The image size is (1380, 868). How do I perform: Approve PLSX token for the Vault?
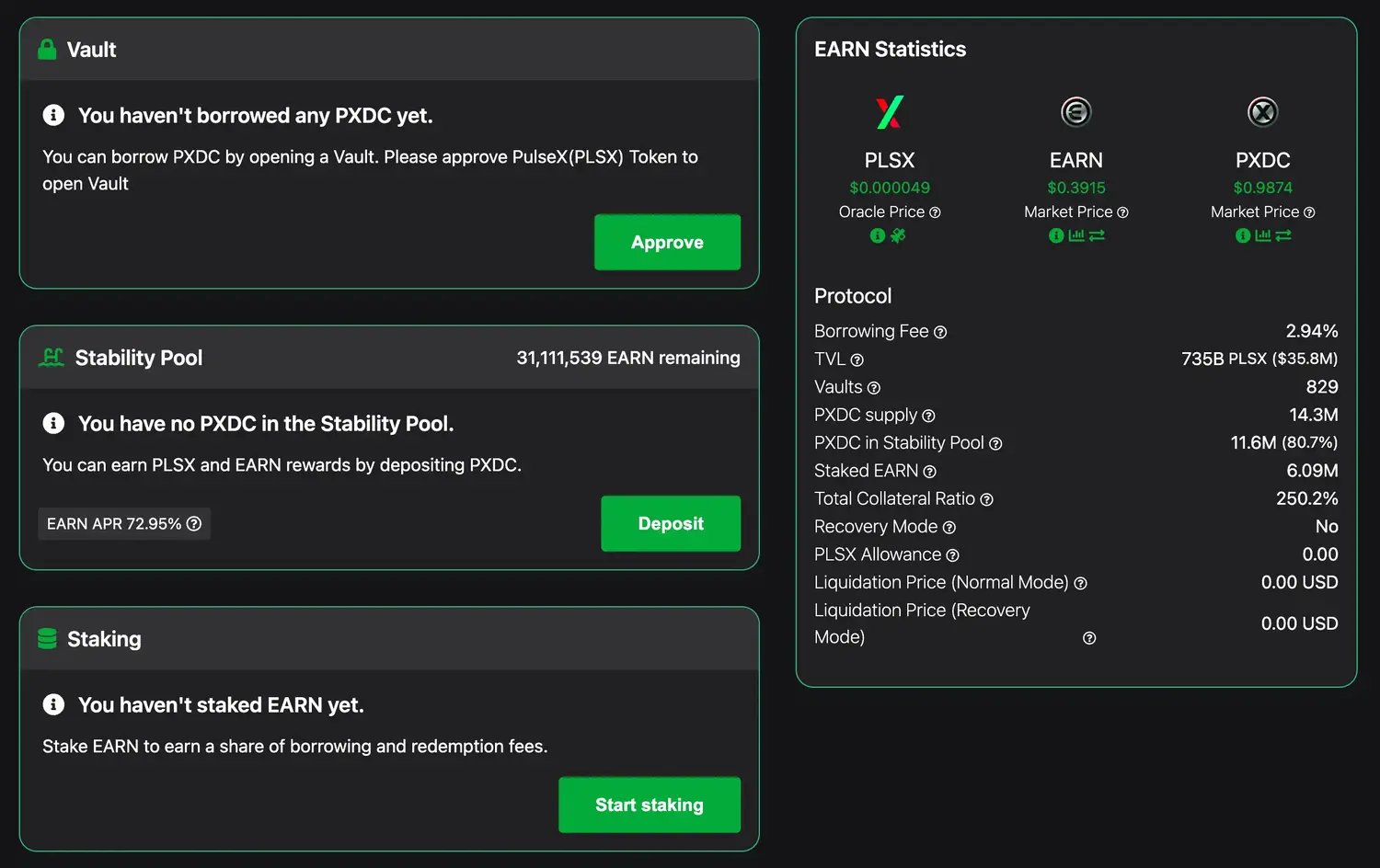coord(667,242)
